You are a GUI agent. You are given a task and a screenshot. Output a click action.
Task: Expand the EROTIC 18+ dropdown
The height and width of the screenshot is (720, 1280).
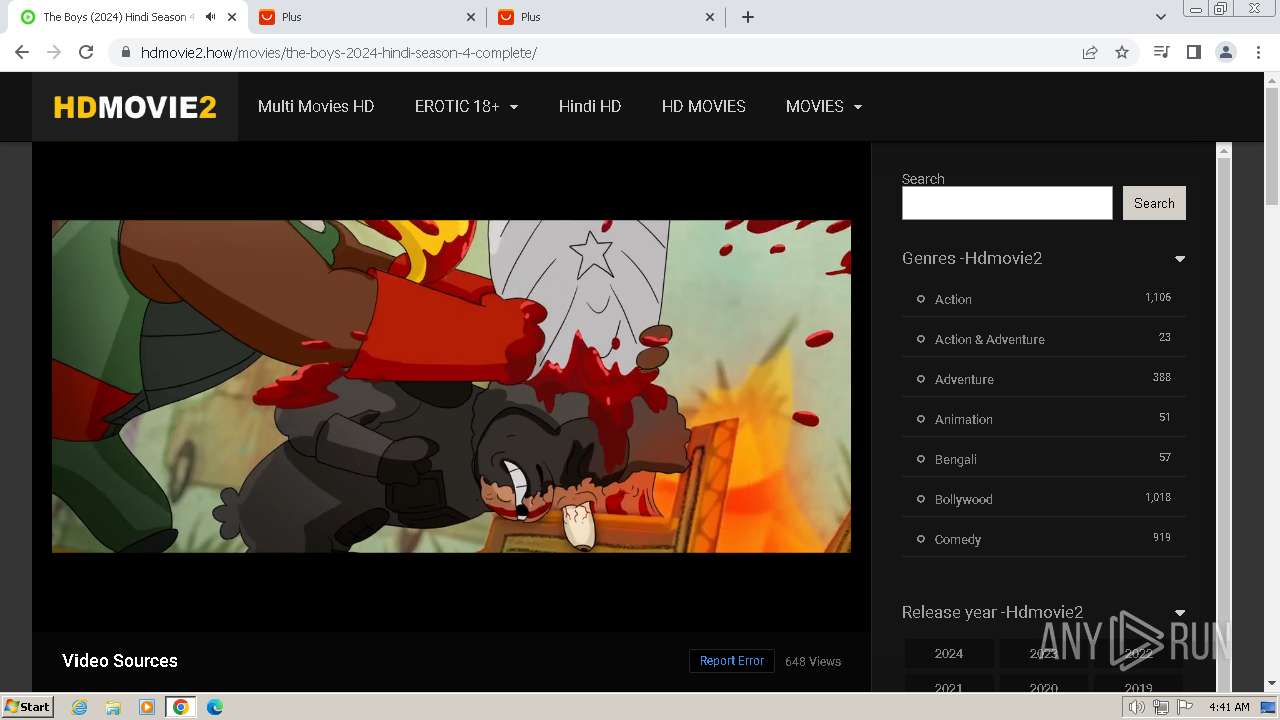click(466, 106)
